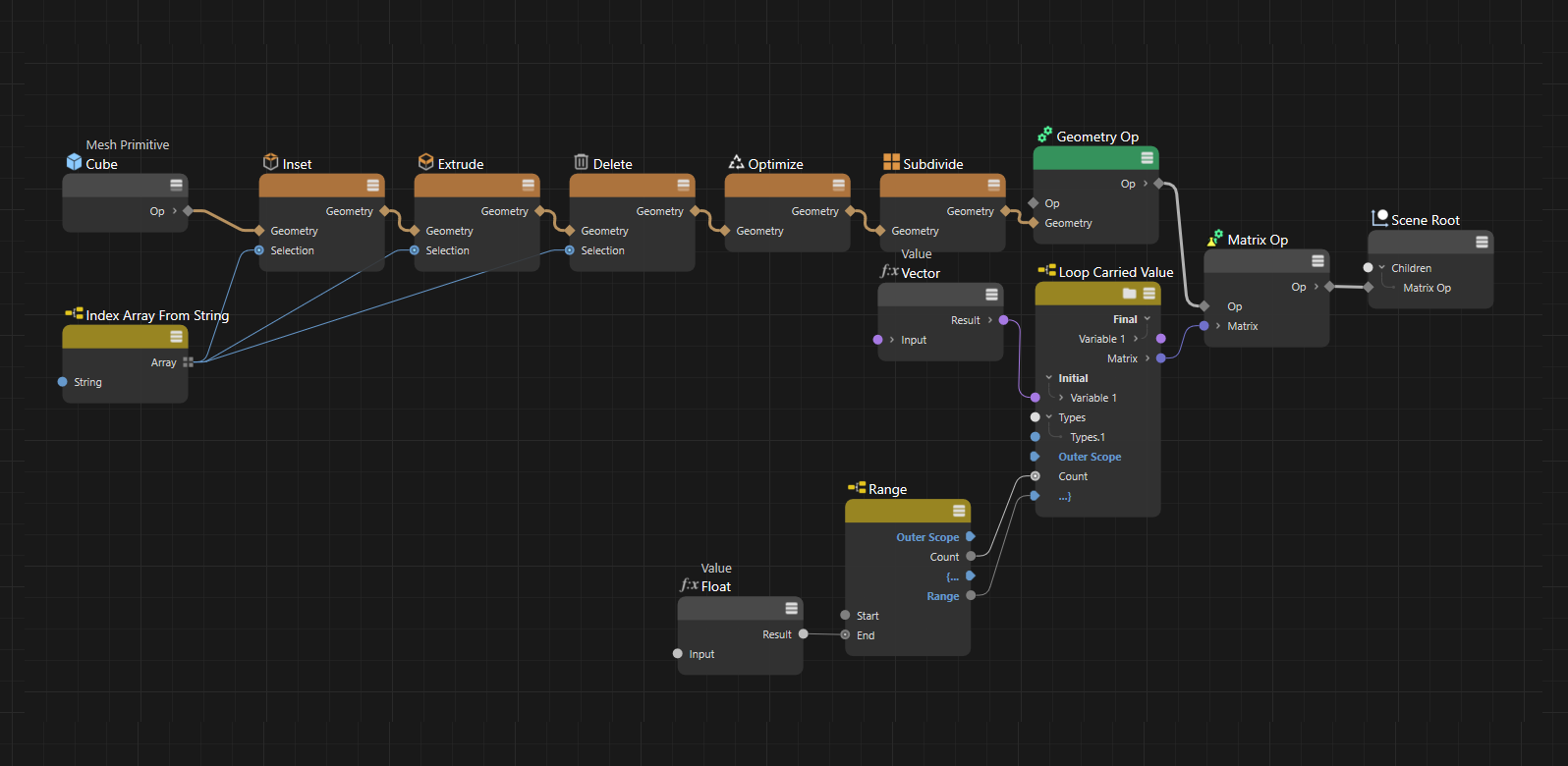Screen dimensions: 1568x766
Task: Open the Subdivide node header menu icon
Action: tap(994, 185)
